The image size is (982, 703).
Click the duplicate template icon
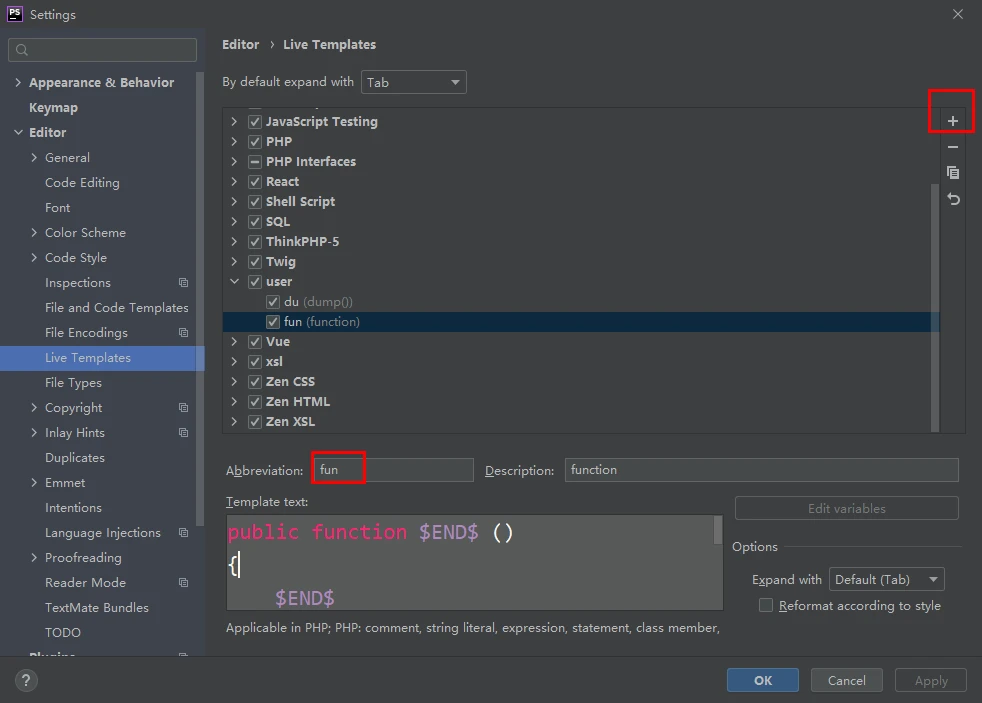point(952,173)
